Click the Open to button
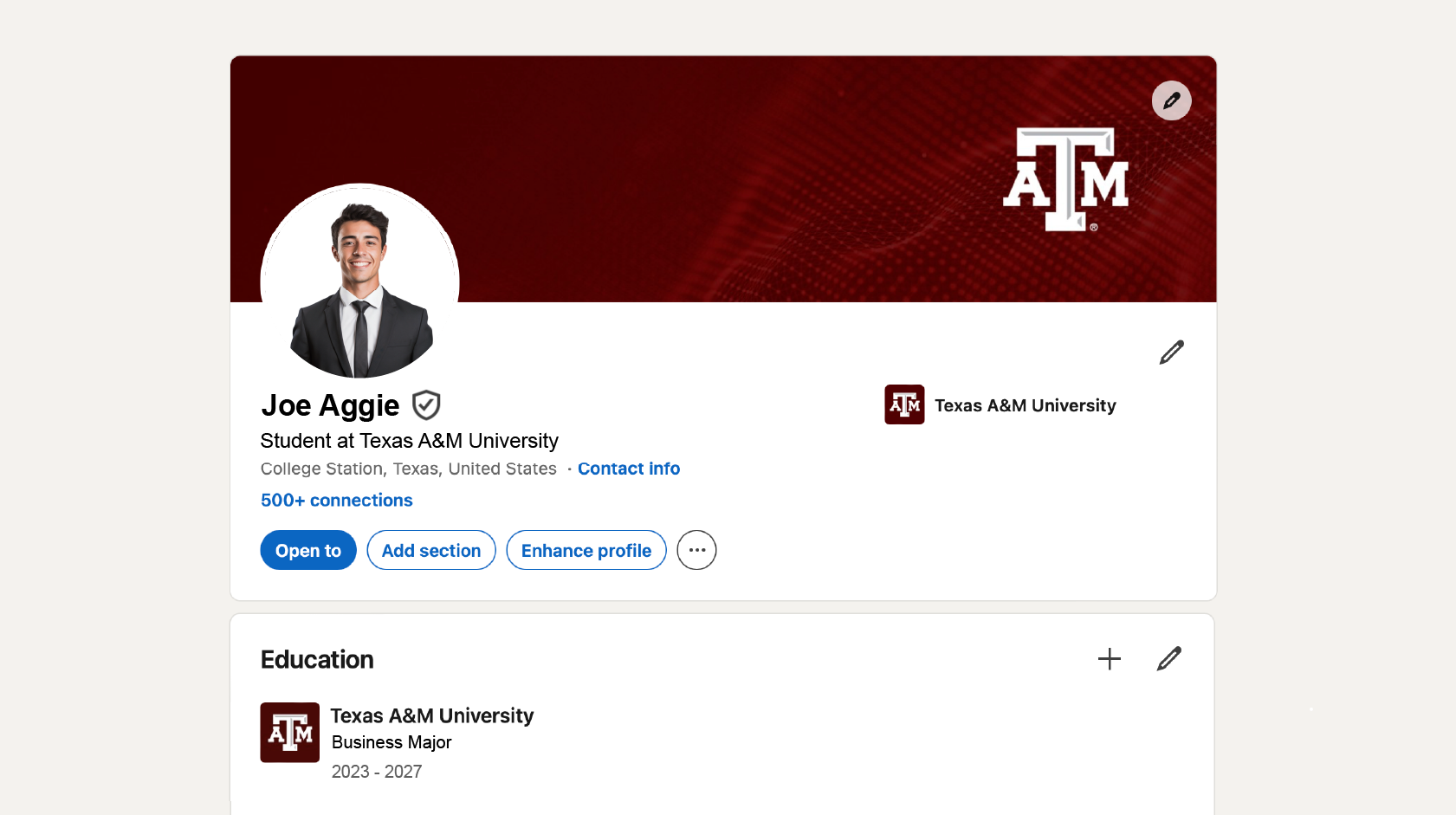 pos(308,550)
